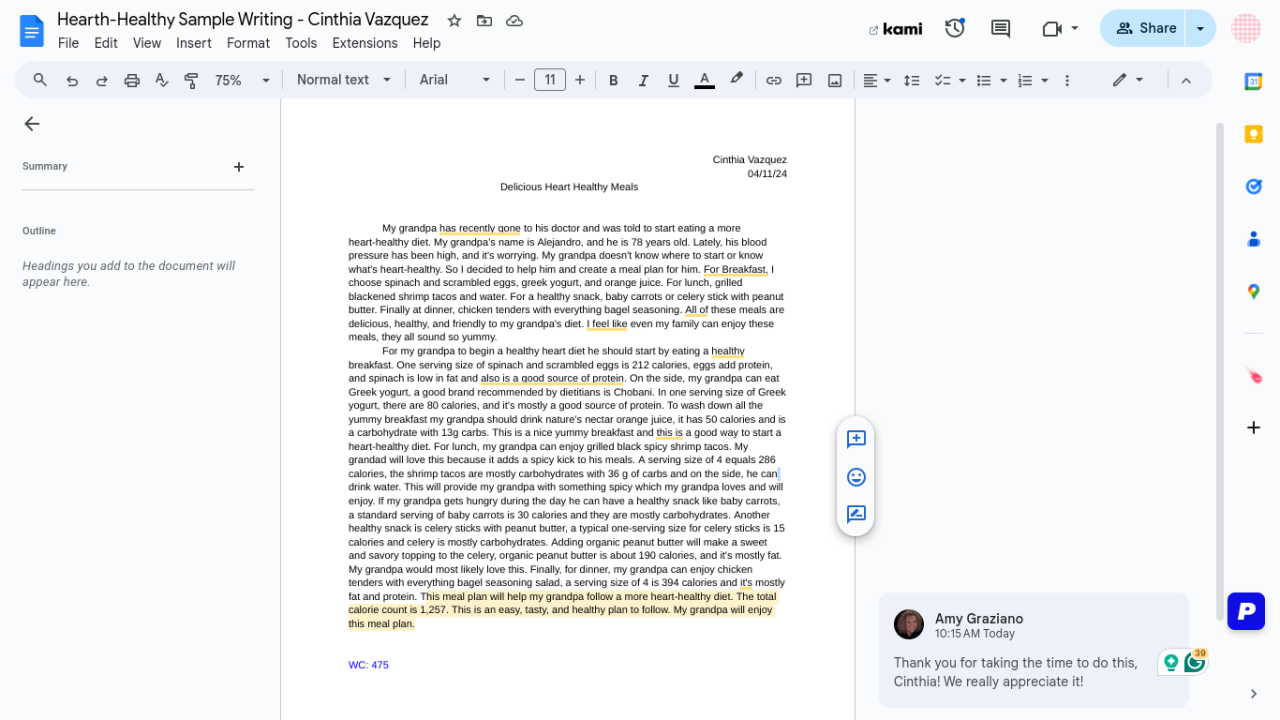Open the File menu
Screen dimensions: 1280x720
coord(68,43)
